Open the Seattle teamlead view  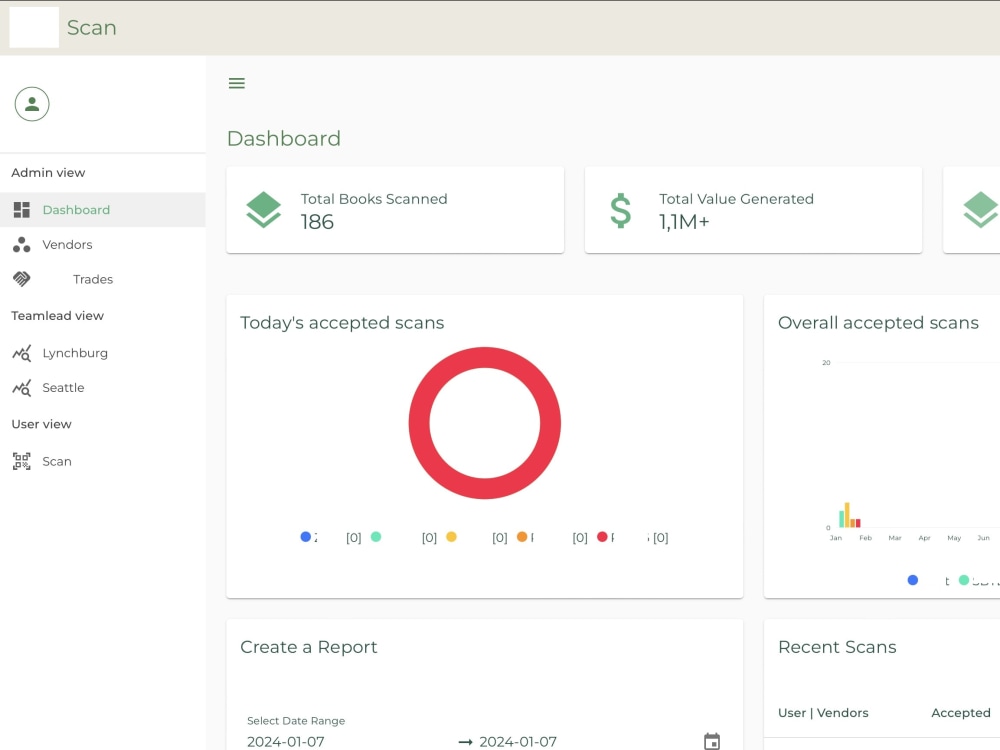tap(103, 388)
